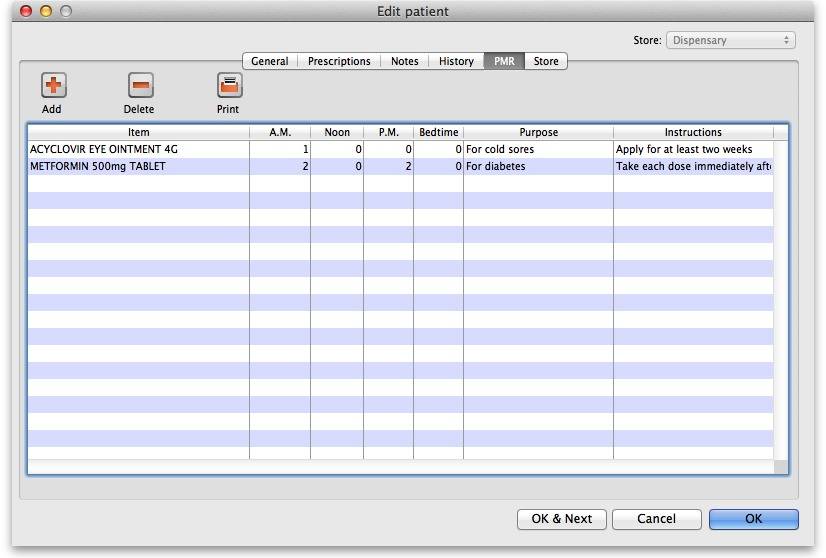Select the Store tab
Screen dimensions: 826x558
(546, 61)
